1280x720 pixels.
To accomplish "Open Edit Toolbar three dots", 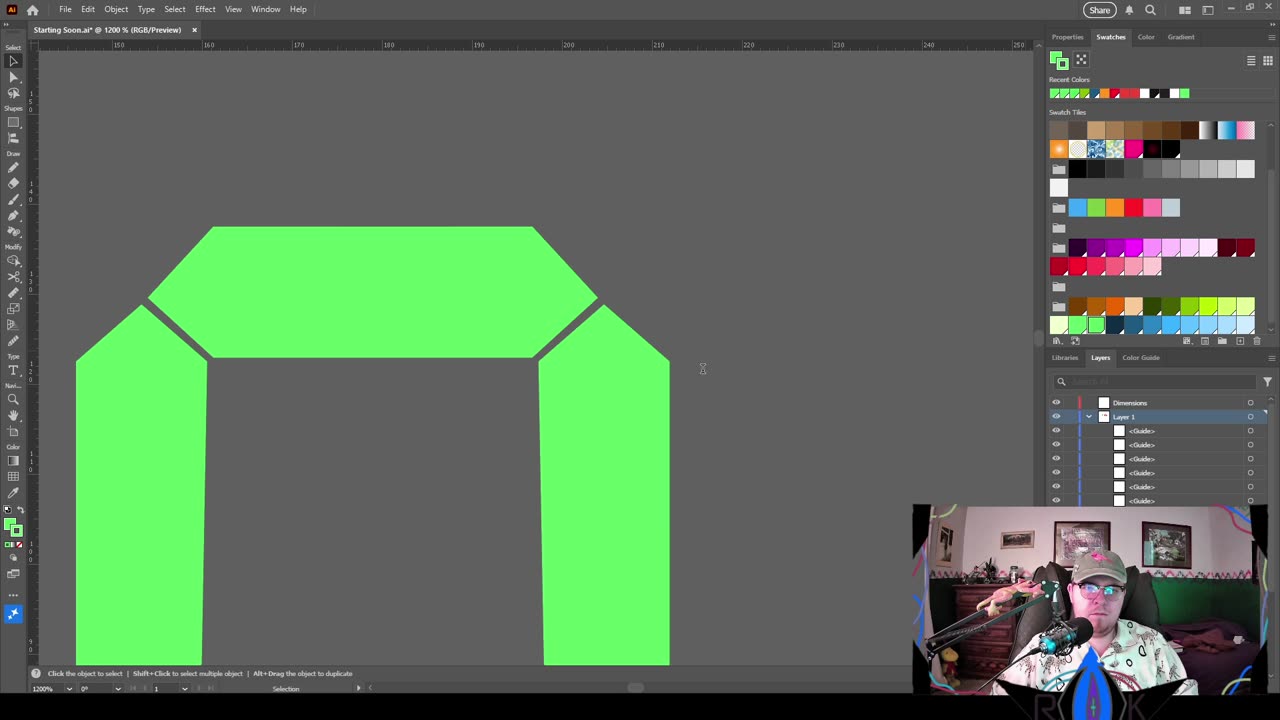I will point(14,595).
